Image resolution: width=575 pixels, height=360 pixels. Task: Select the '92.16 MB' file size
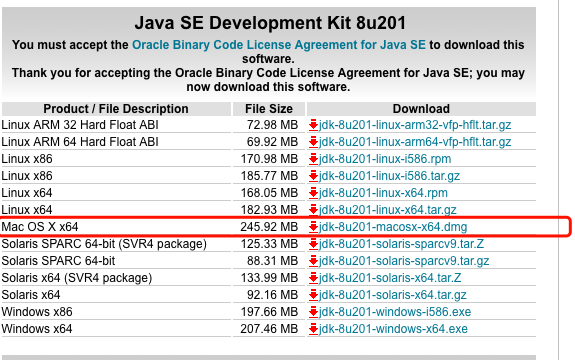(272, 295)
